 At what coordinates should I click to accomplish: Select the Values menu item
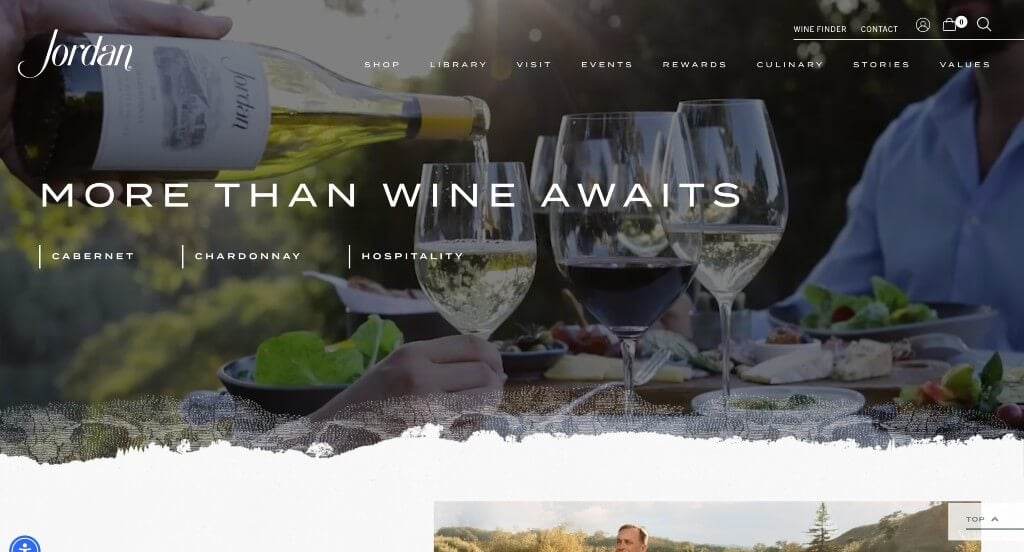point(965,65)
